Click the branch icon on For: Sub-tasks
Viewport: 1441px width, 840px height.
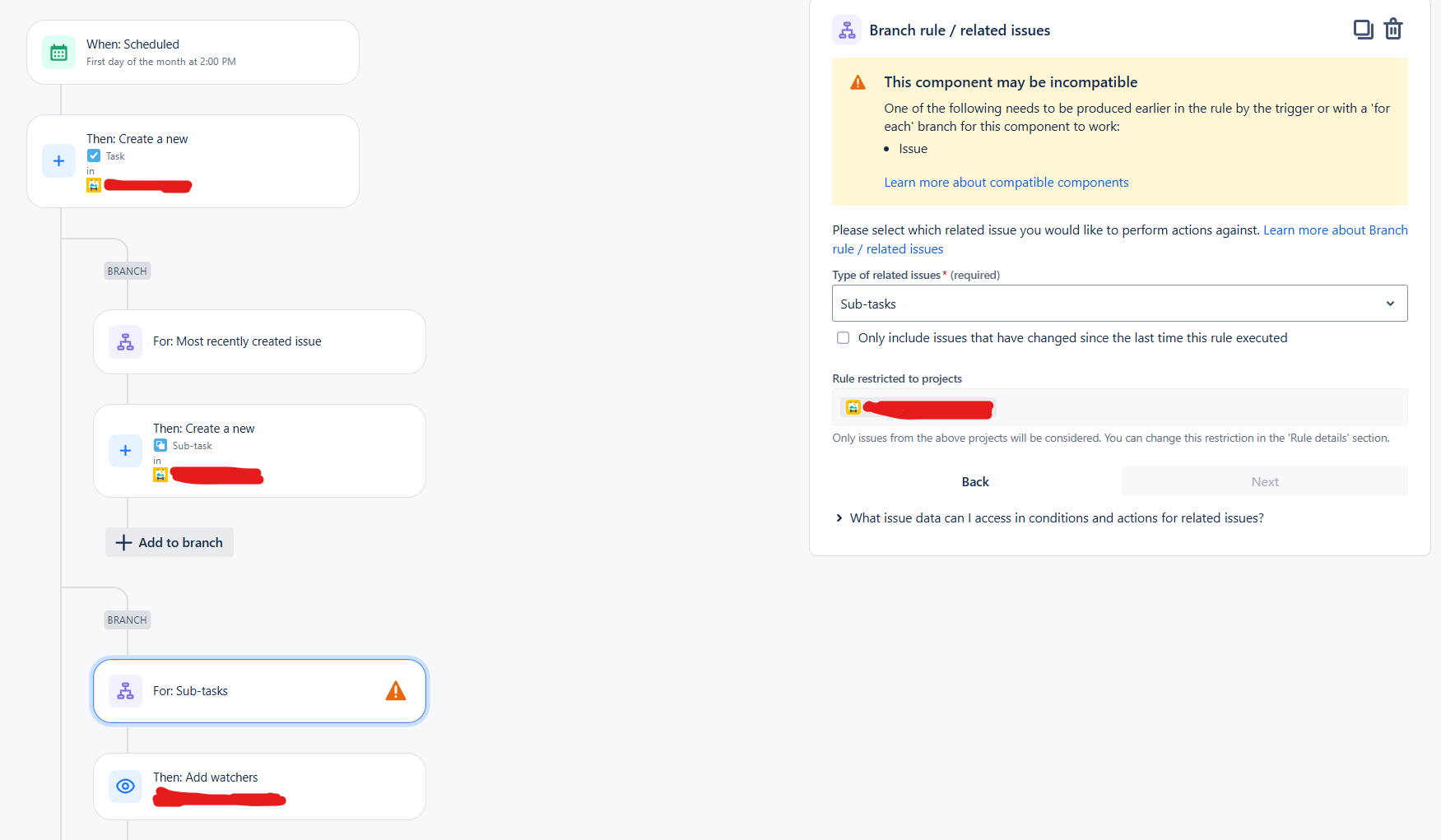[x=125, y=691]
